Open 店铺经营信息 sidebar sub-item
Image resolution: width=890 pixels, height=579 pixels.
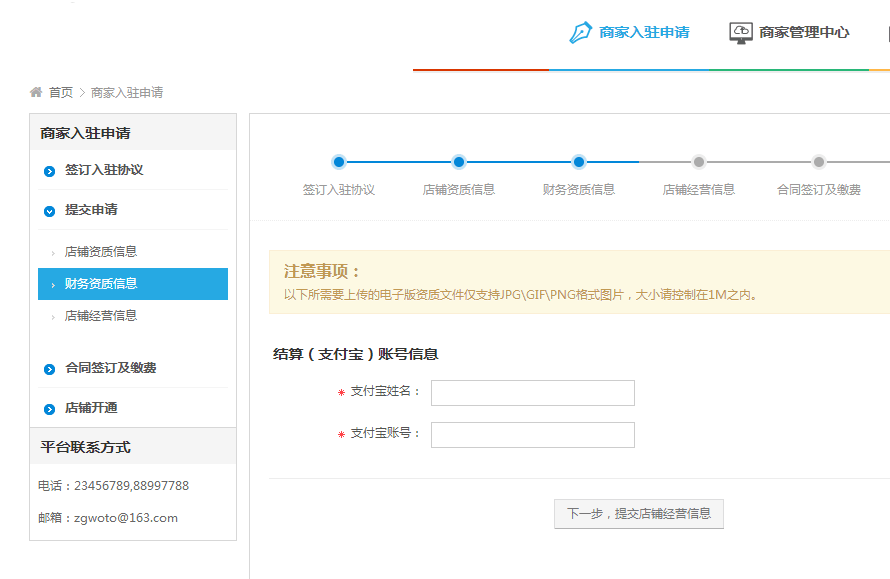100,316
